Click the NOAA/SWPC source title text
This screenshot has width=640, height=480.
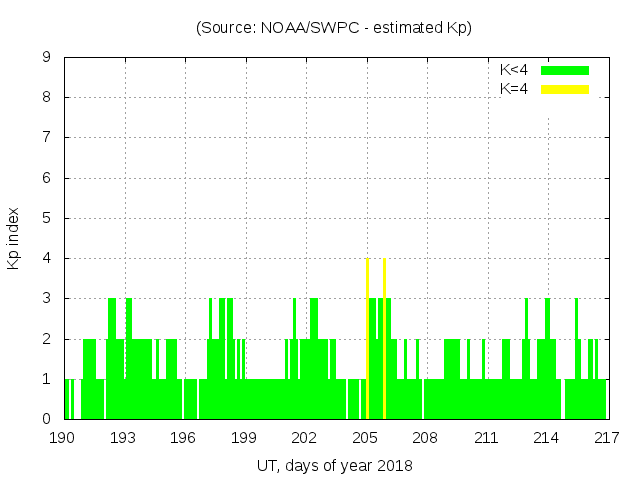pyautogui.click(x=334, y=28)
